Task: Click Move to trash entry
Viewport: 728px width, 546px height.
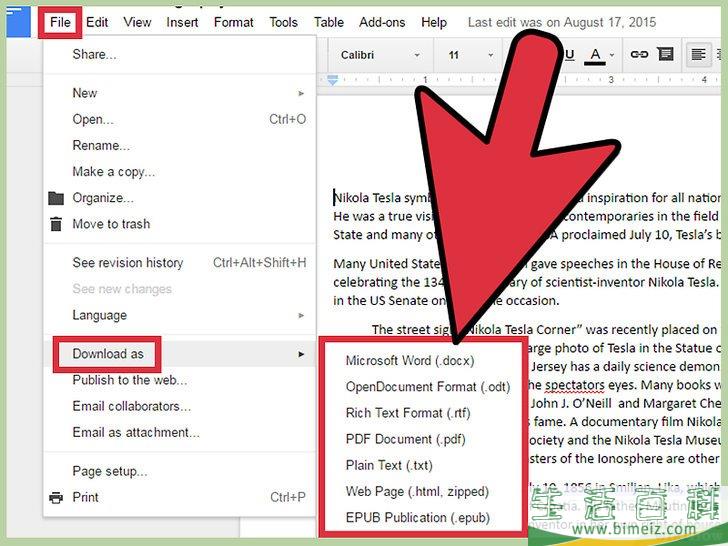Action: pyautogui.click(x=179, y=224)
